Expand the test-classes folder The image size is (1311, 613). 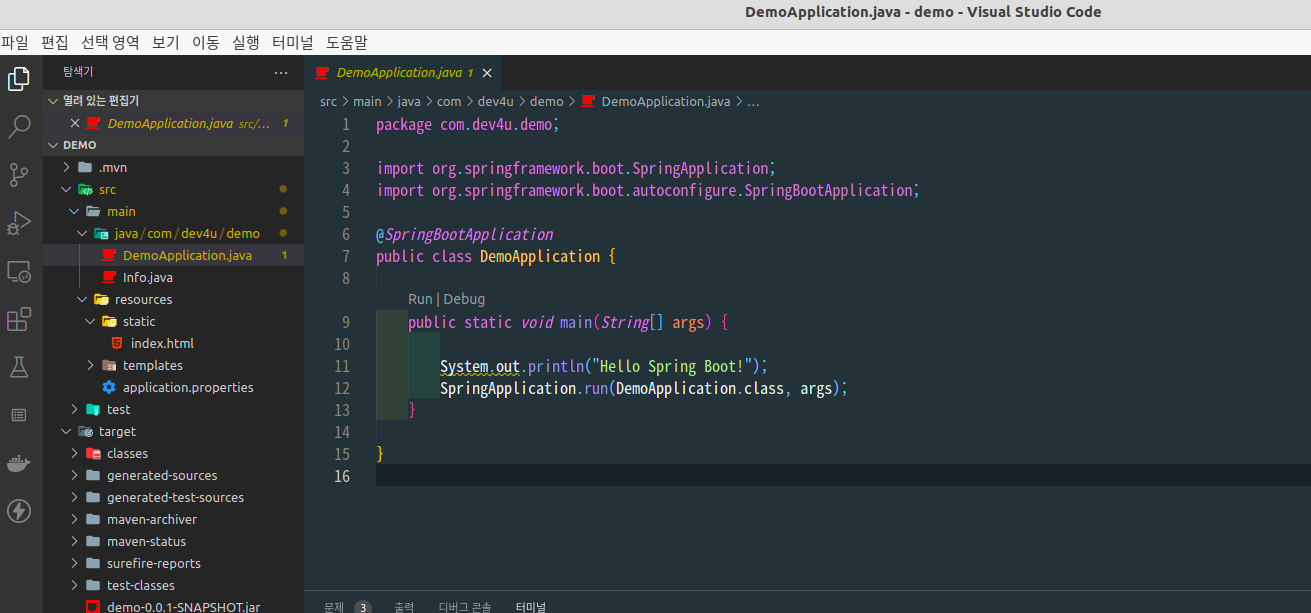pos(75,585)
